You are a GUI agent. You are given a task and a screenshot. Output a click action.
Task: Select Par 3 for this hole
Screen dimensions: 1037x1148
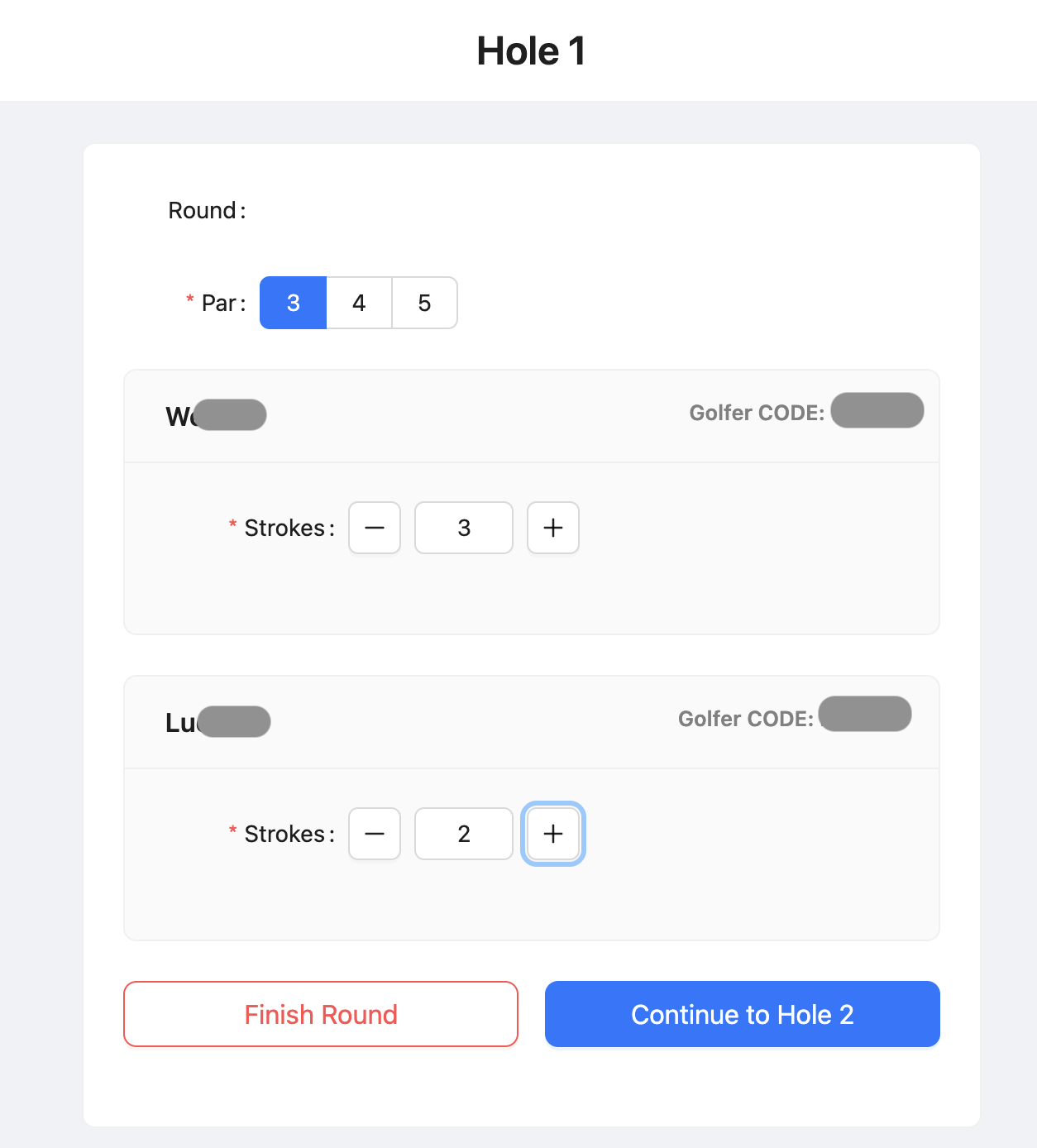coord(293,303)
